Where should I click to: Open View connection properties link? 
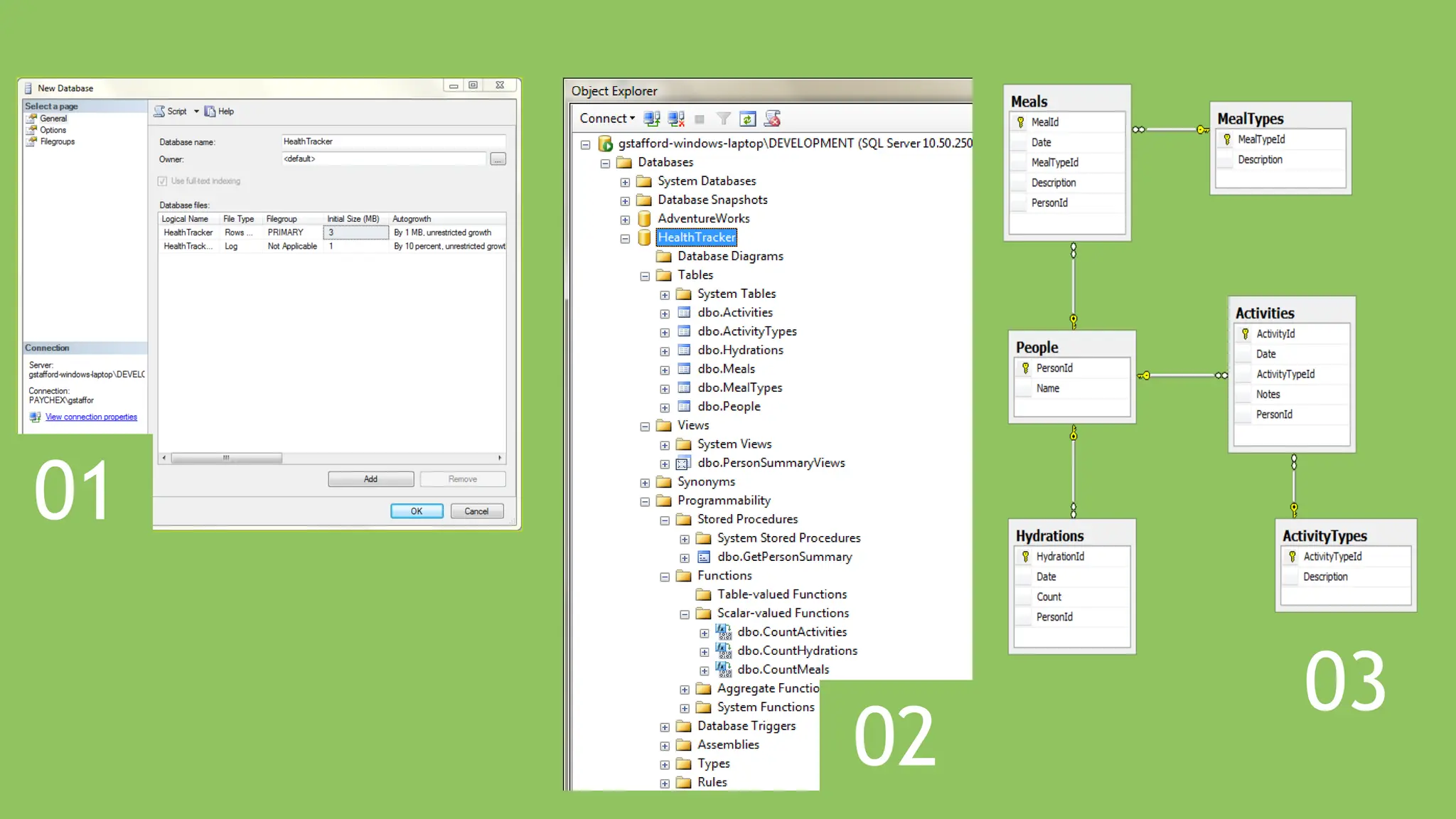click(x=91, y=417)
